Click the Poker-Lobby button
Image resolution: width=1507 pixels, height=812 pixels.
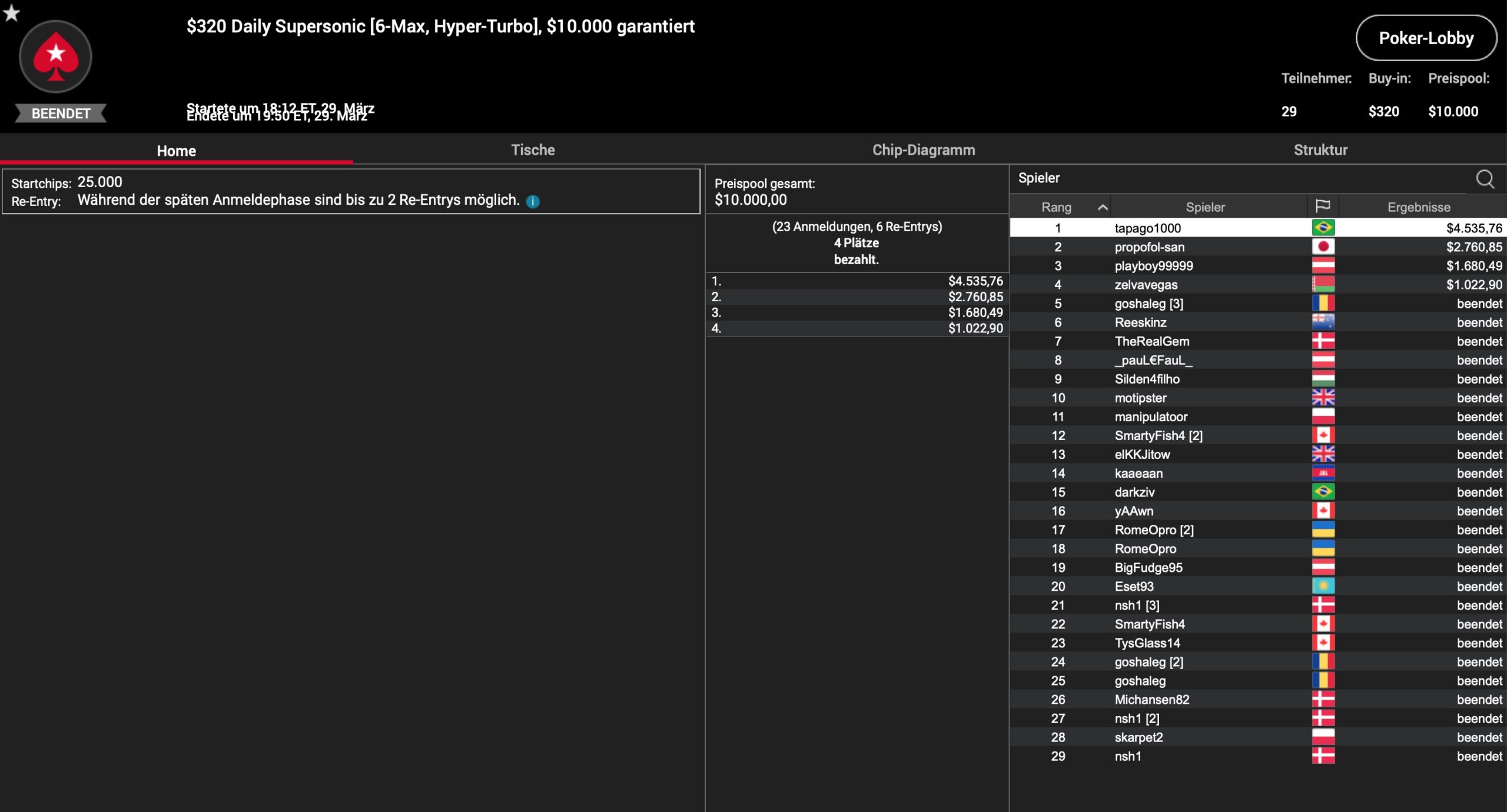pos(1426,38)
